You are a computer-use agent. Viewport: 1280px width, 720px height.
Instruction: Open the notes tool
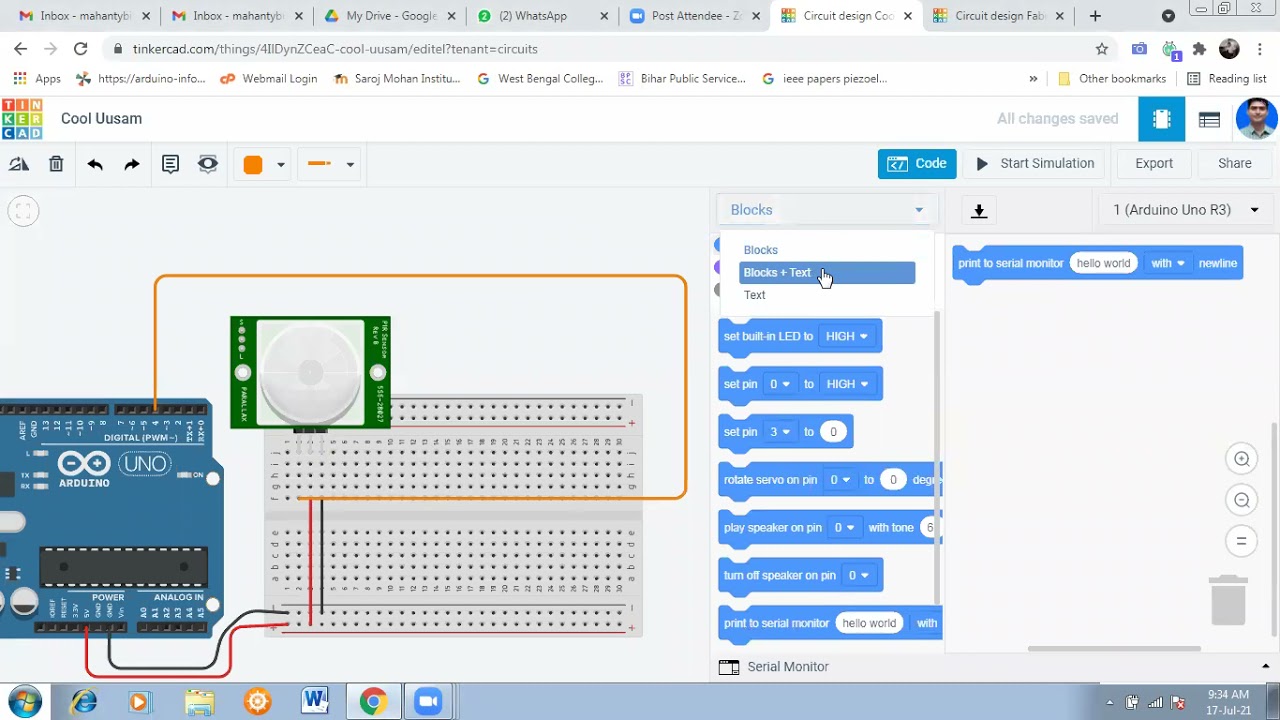[x=170, y=164]
